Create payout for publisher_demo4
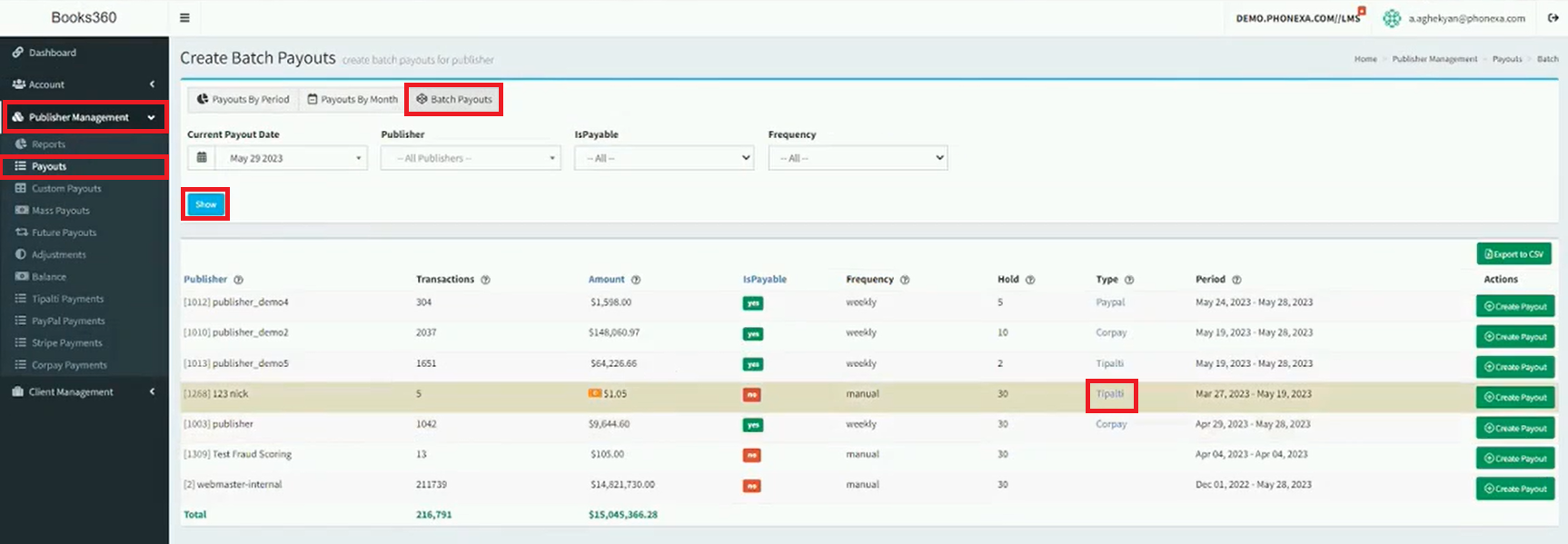The image size is (1568, 544). pos(1514,306)
